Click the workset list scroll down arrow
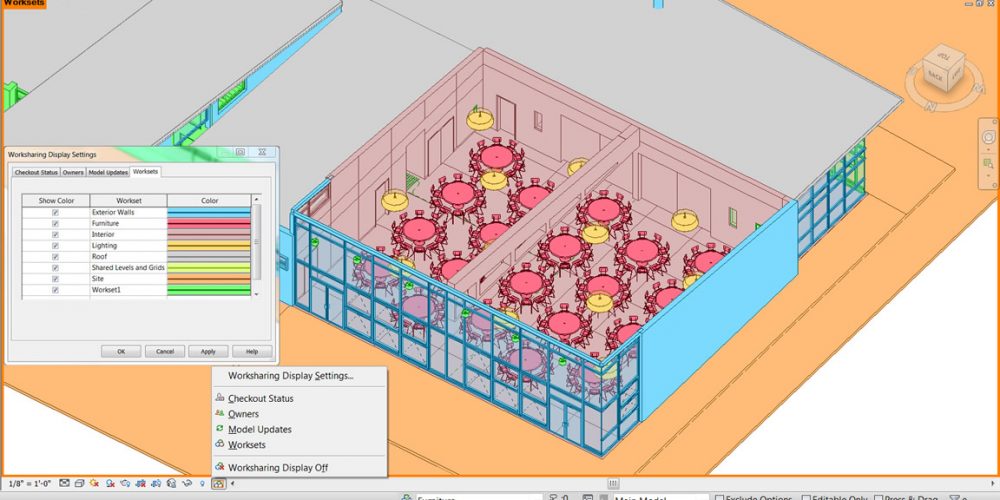This screenshot has width=1000, height=500. (256, 293)
